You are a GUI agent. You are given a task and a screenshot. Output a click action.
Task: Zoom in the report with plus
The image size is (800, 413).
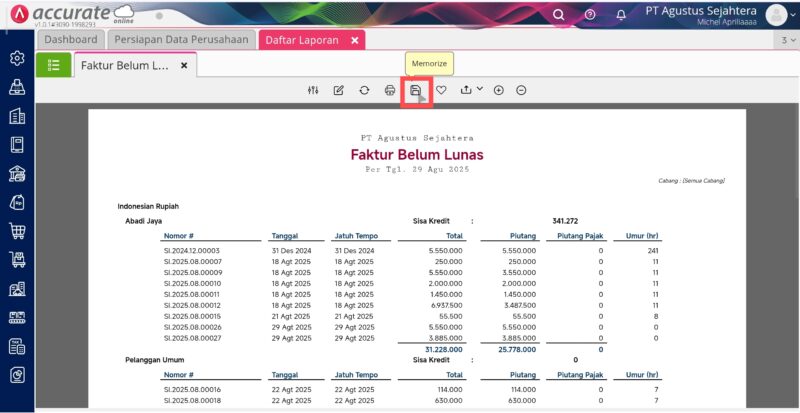pyautogui.click(x=498, y=90)
